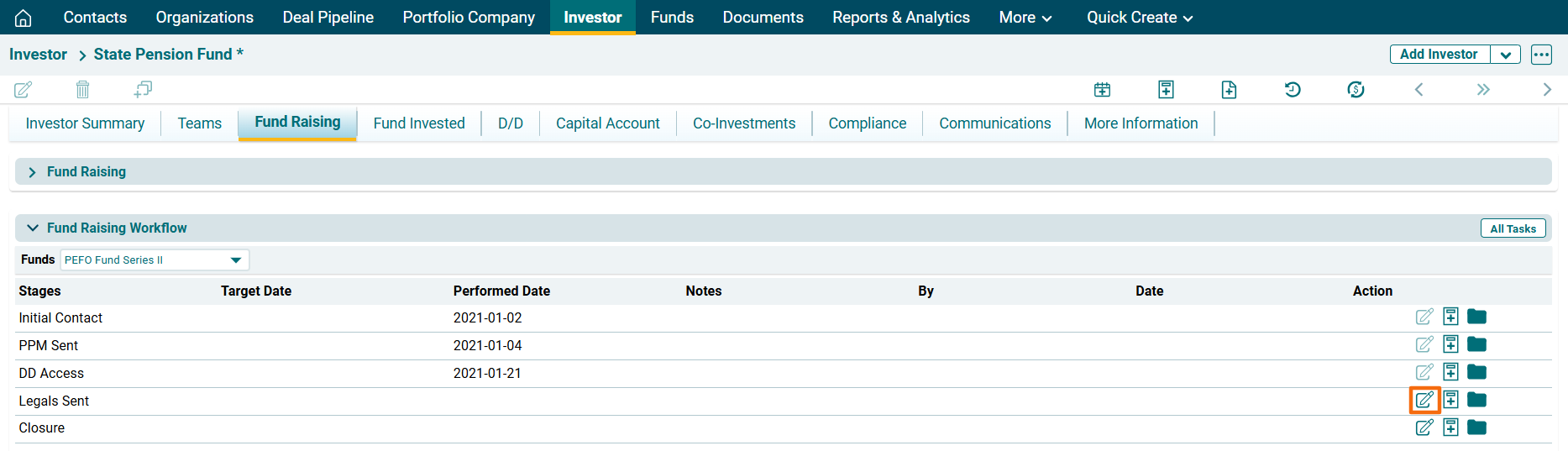The width and height of the screenshot is (1568, 451).
Task: Open the folder icon for Initial Contact
Action: coord(1476,317)
